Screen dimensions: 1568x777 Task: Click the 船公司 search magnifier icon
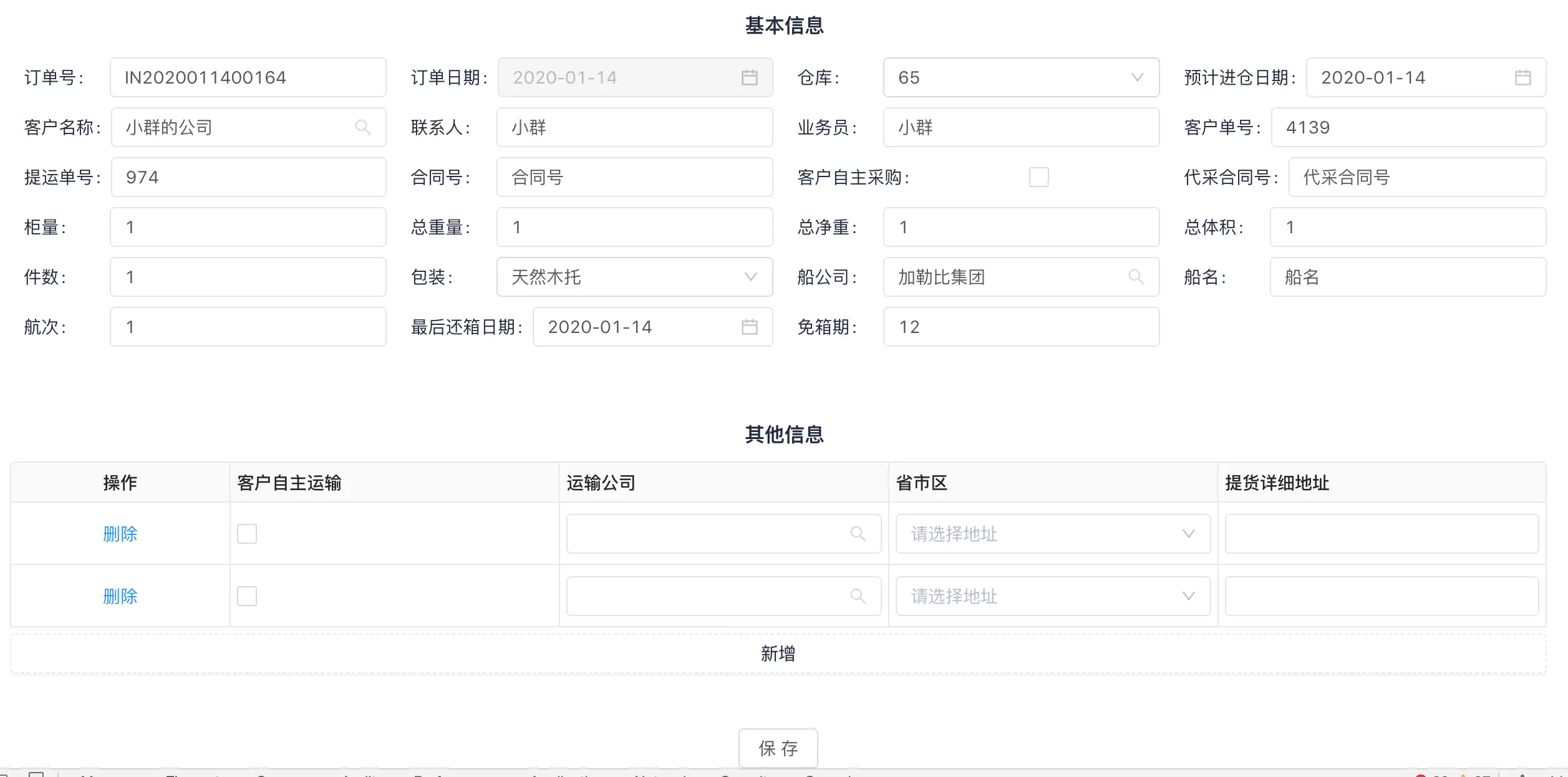[x=1136, y=277]
